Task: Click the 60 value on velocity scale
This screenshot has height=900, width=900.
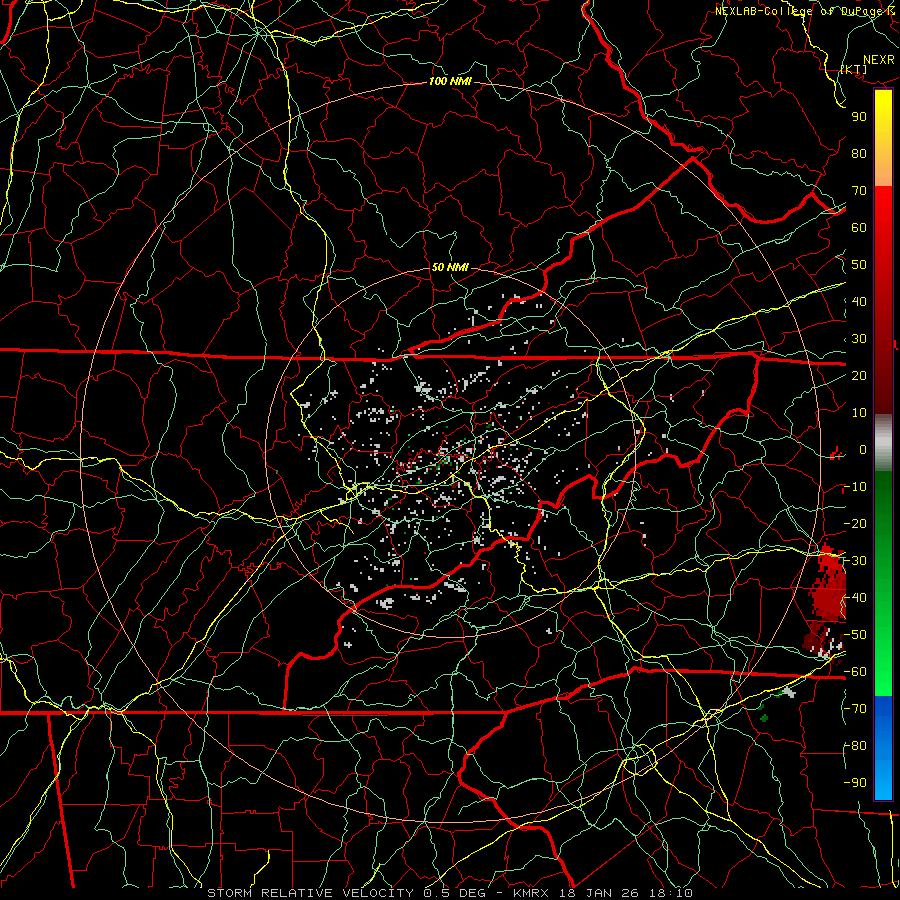Action: (859, 227)
